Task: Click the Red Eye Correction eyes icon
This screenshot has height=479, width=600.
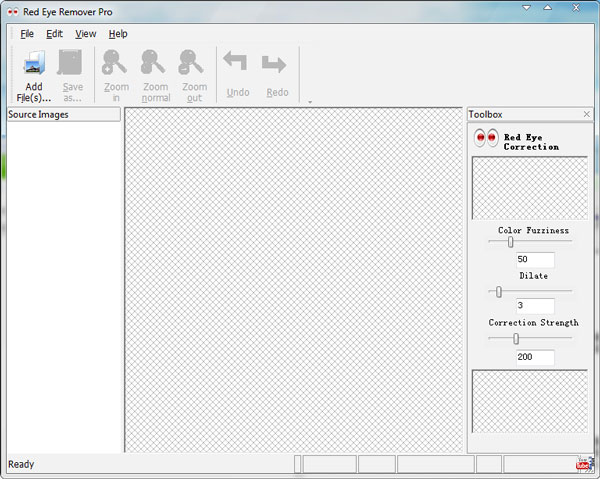Action: point(486,138)
